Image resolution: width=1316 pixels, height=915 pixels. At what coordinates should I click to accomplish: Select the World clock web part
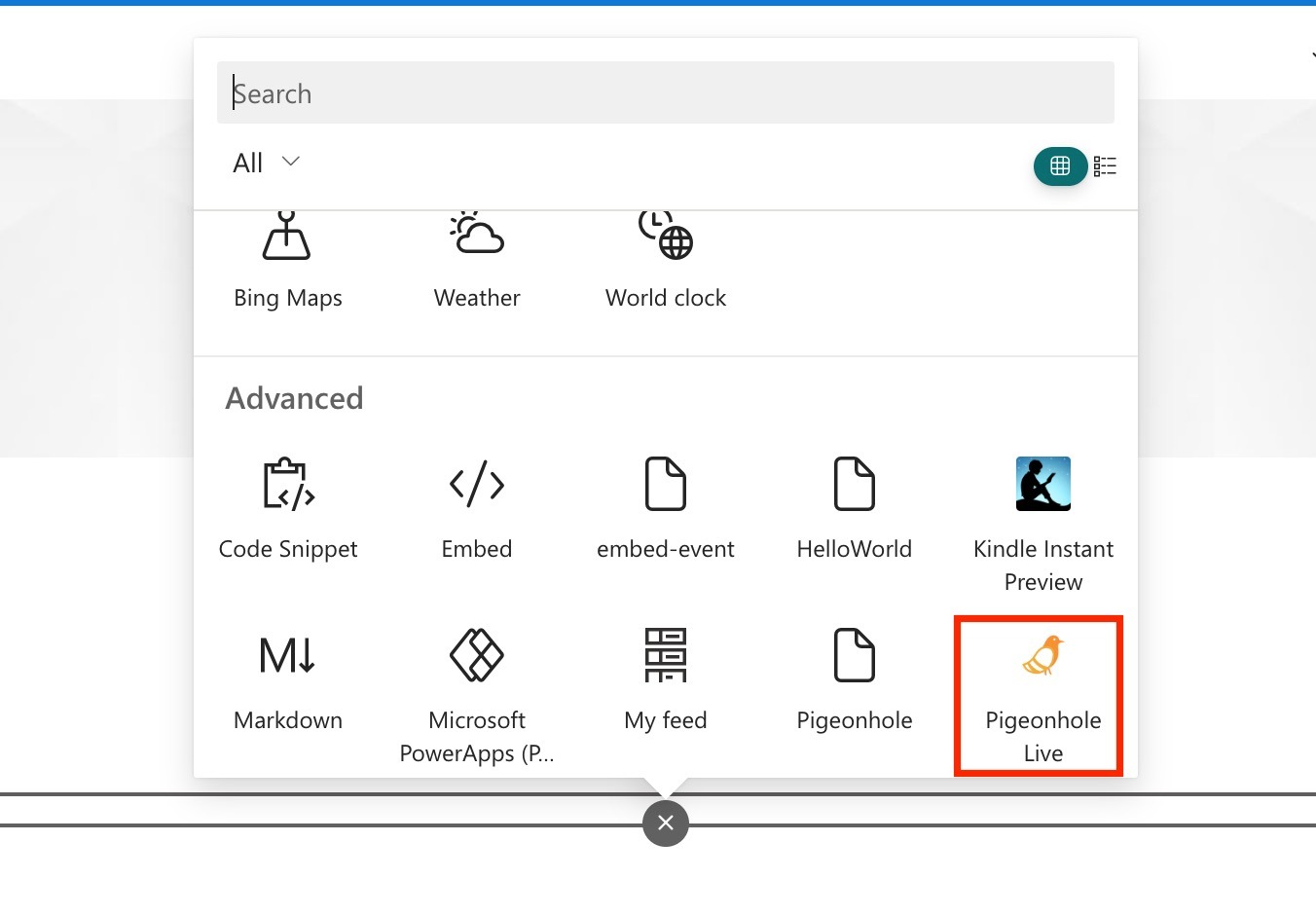click(x=665, y=258)
